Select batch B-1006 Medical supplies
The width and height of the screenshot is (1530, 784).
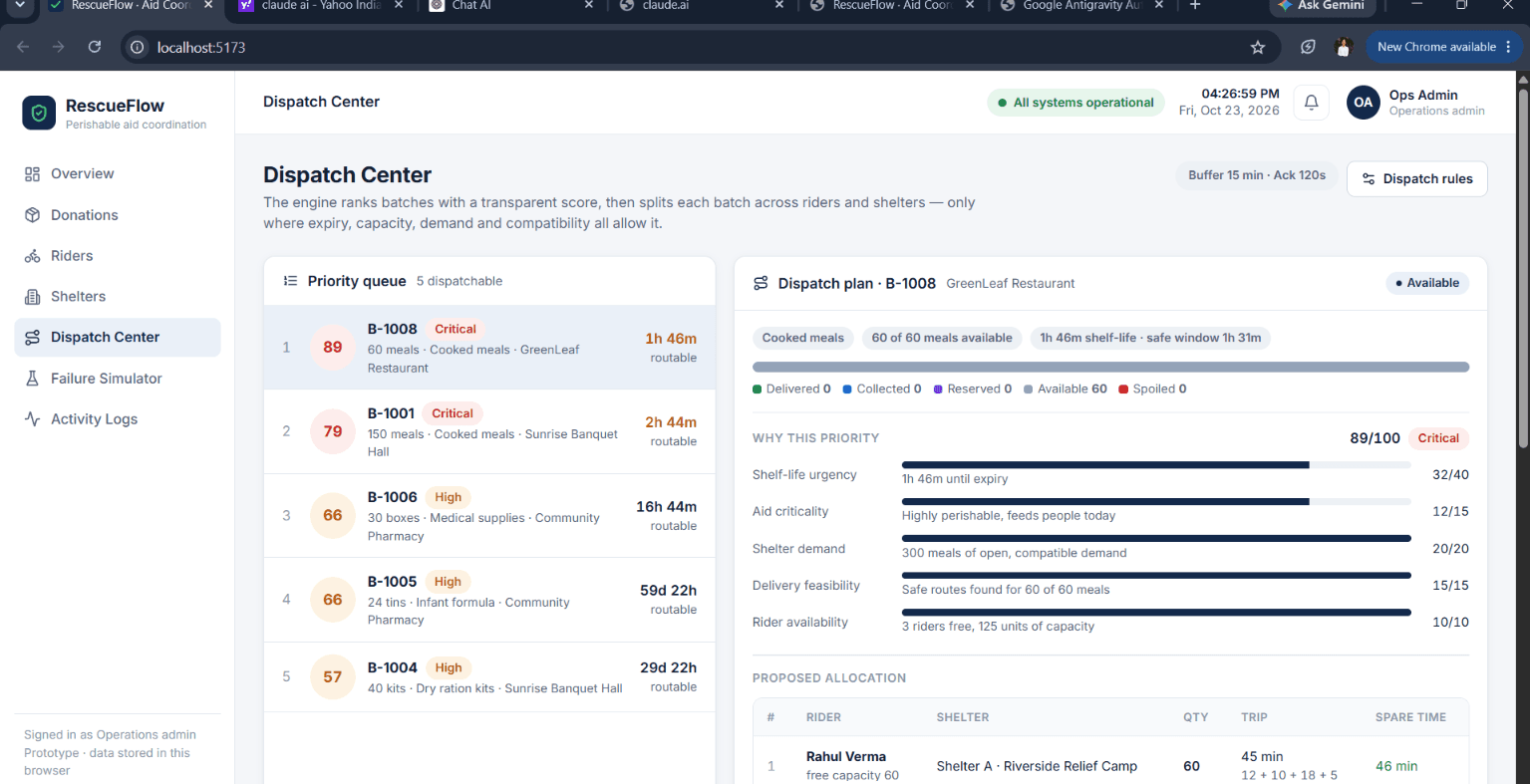pos(489,516)
